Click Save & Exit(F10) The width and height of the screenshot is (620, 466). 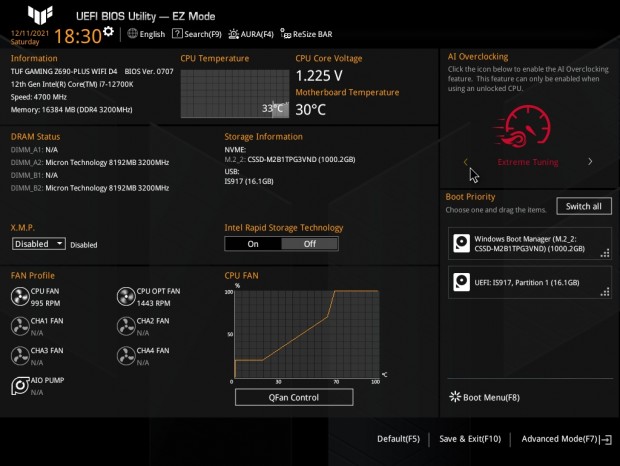point(470,439)
